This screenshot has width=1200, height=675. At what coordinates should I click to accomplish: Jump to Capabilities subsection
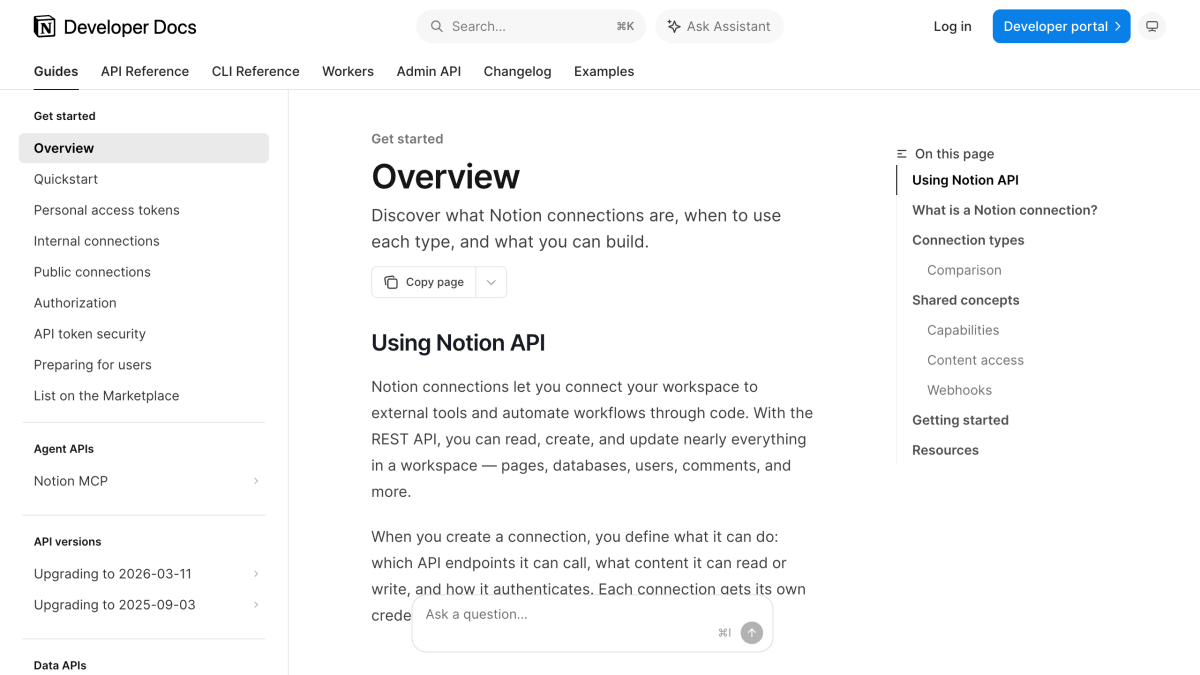(963, 330)
